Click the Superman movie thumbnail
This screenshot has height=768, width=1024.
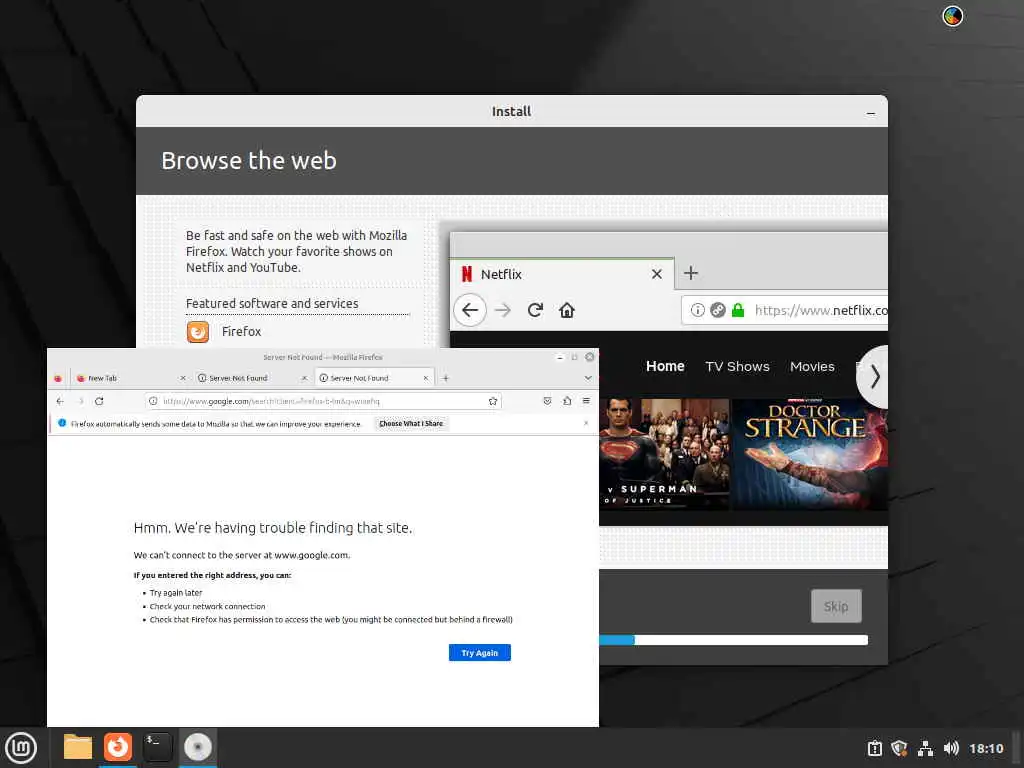pyautogui.click(x=664, y=454)
